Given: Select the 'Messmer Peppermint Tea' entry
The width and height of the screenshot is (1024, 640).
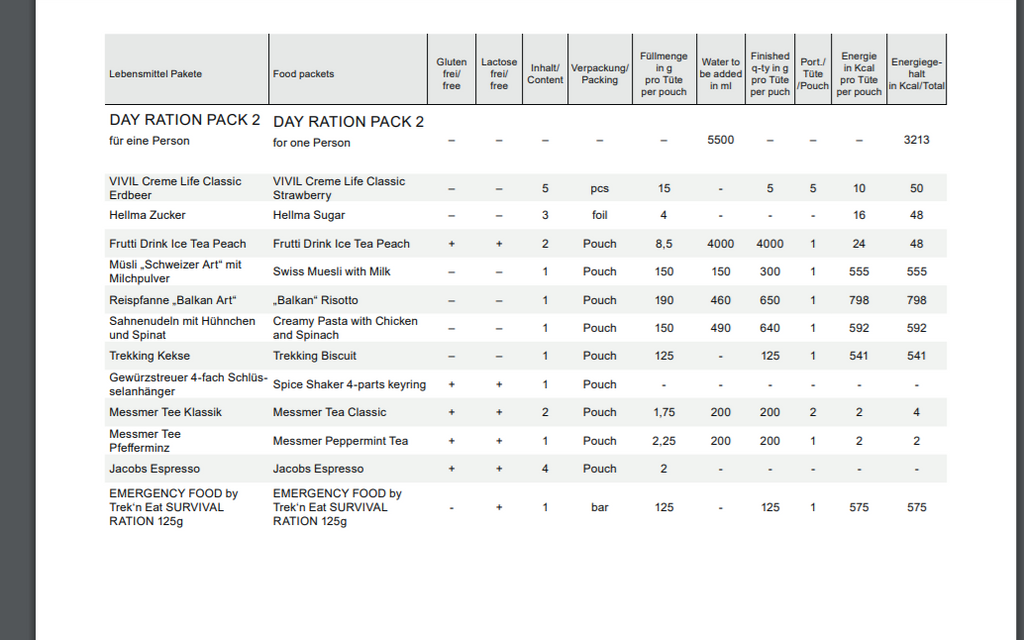Looking at the screenshot, I should [340, 441].
